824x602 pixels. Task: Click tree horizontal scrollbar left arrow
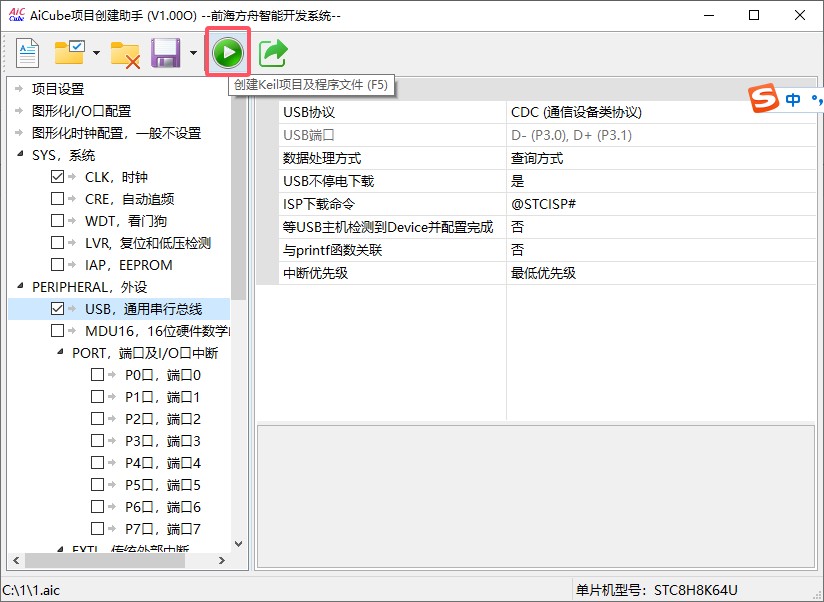click(x=16, y=561)
